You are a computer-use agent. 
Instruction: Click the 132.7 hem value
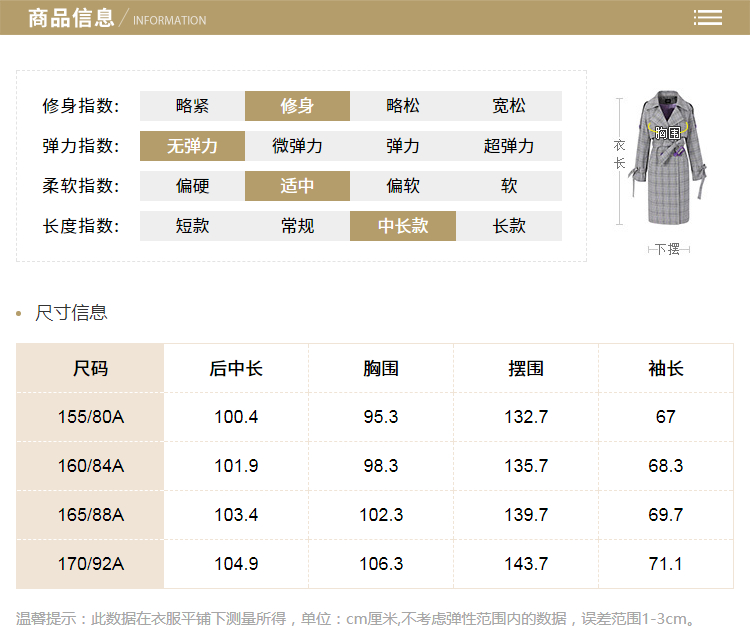[526, 417]
